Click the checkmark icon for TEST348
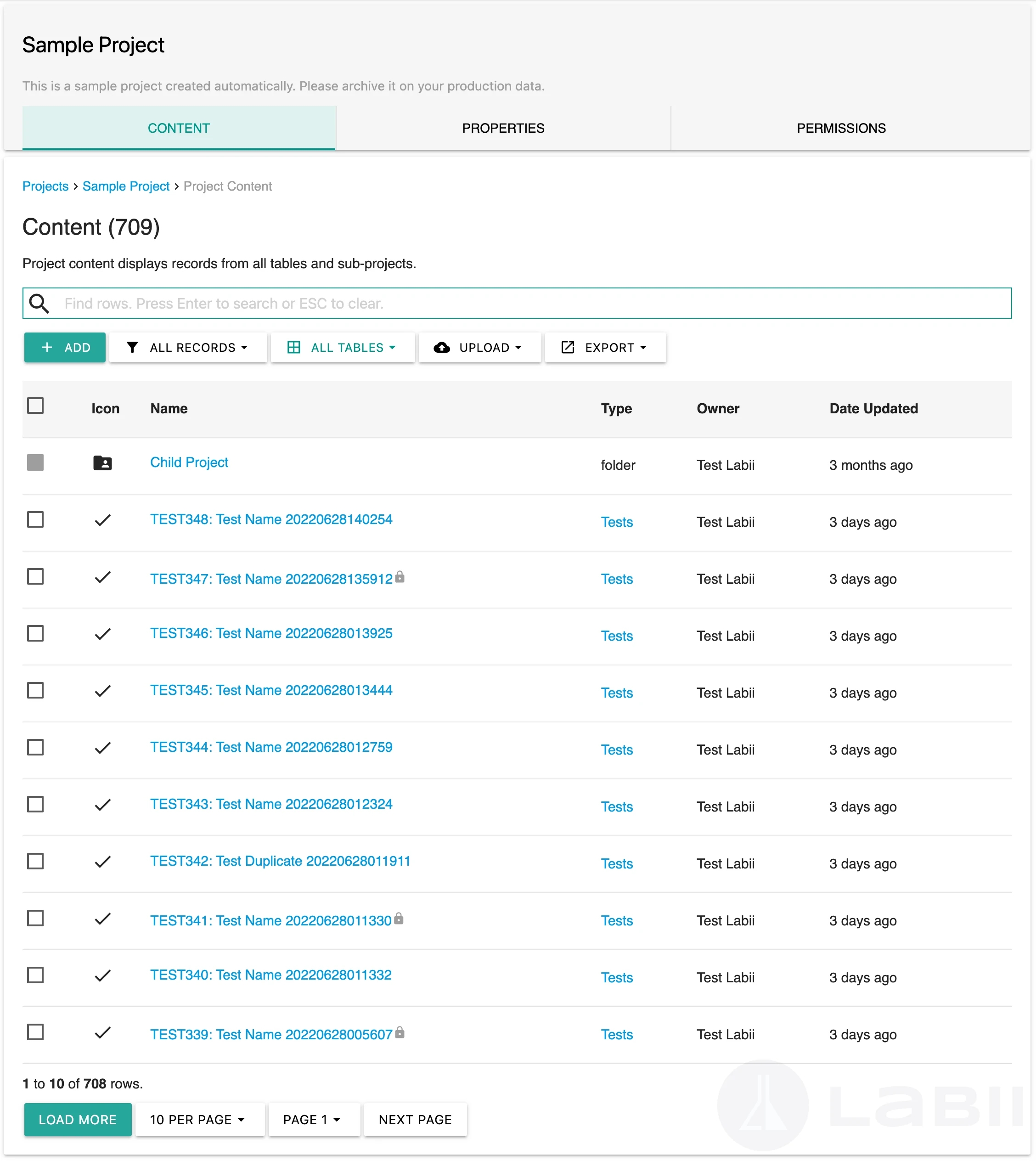This screenshot has height=1161, width=1036. (x=102, y=520)
